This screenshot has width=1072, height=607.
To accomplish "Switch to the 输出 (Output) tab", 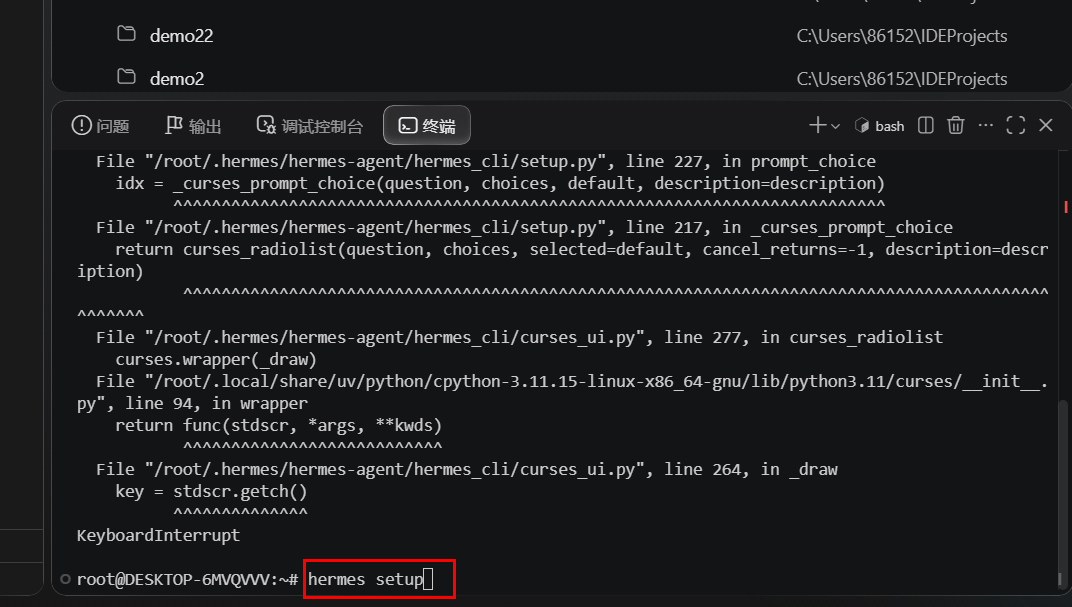I will [193, 126].
